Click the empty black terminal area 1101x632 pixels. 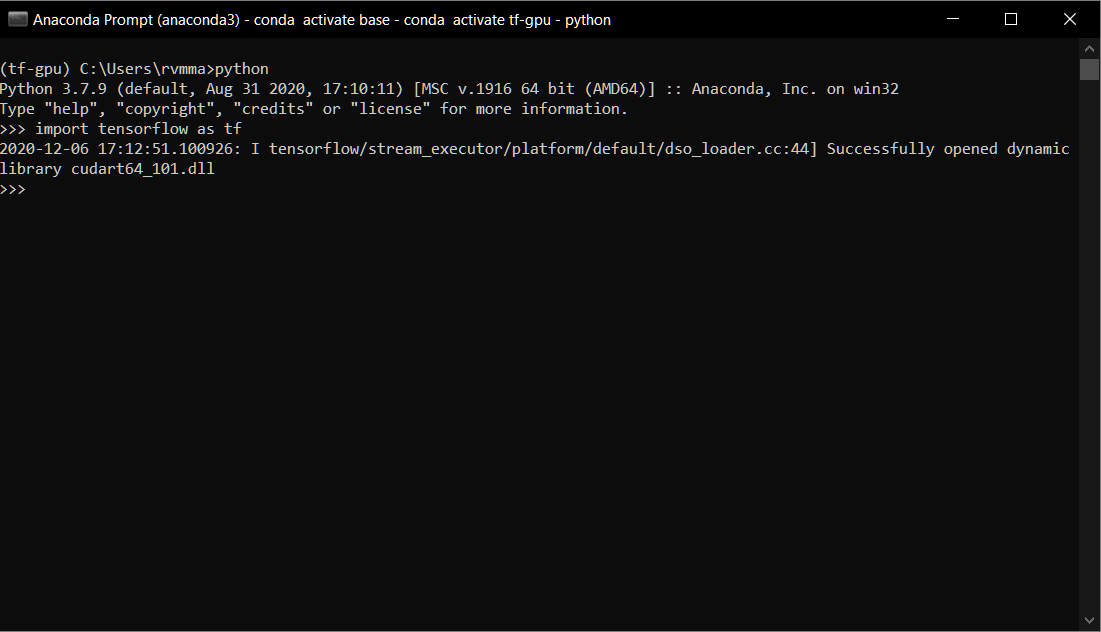[x=500, y=400]
